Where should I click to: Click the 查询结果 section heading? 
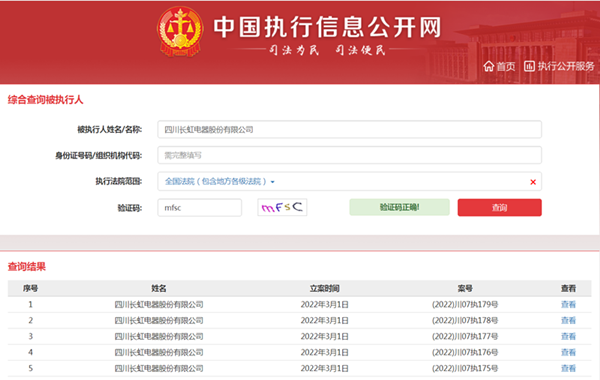(26, 267)
